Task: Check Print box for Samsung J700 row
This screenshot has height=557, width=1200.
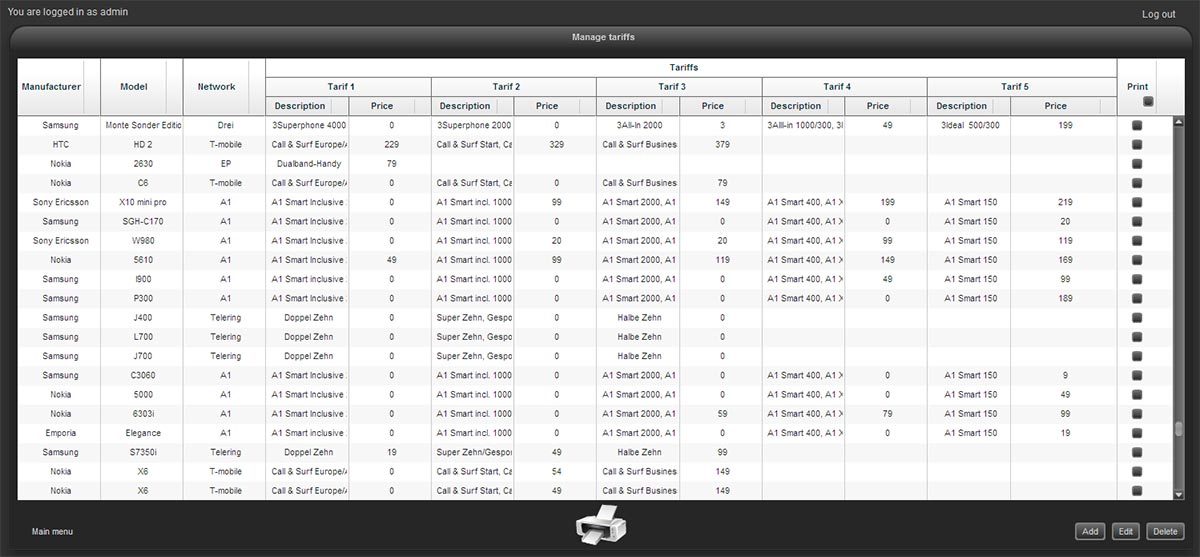Action: (x=1137, y=357)
